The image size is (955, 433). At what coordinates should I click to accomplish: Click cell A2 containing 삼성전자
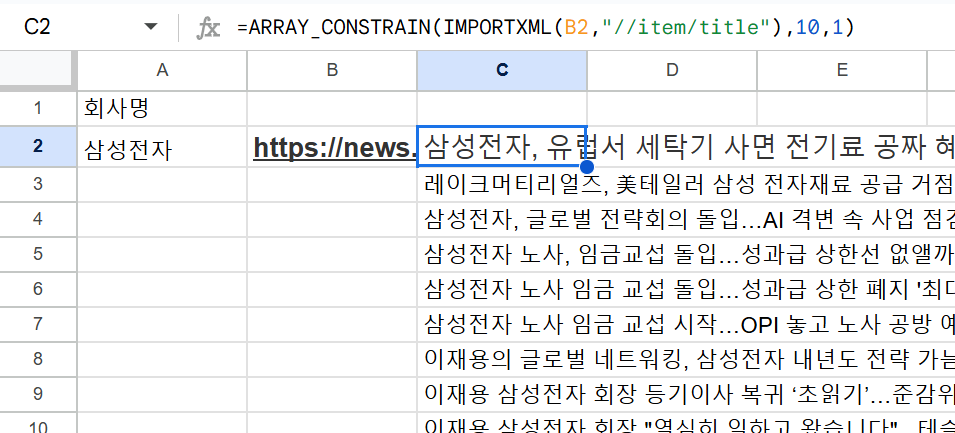(x=162, y=146)
